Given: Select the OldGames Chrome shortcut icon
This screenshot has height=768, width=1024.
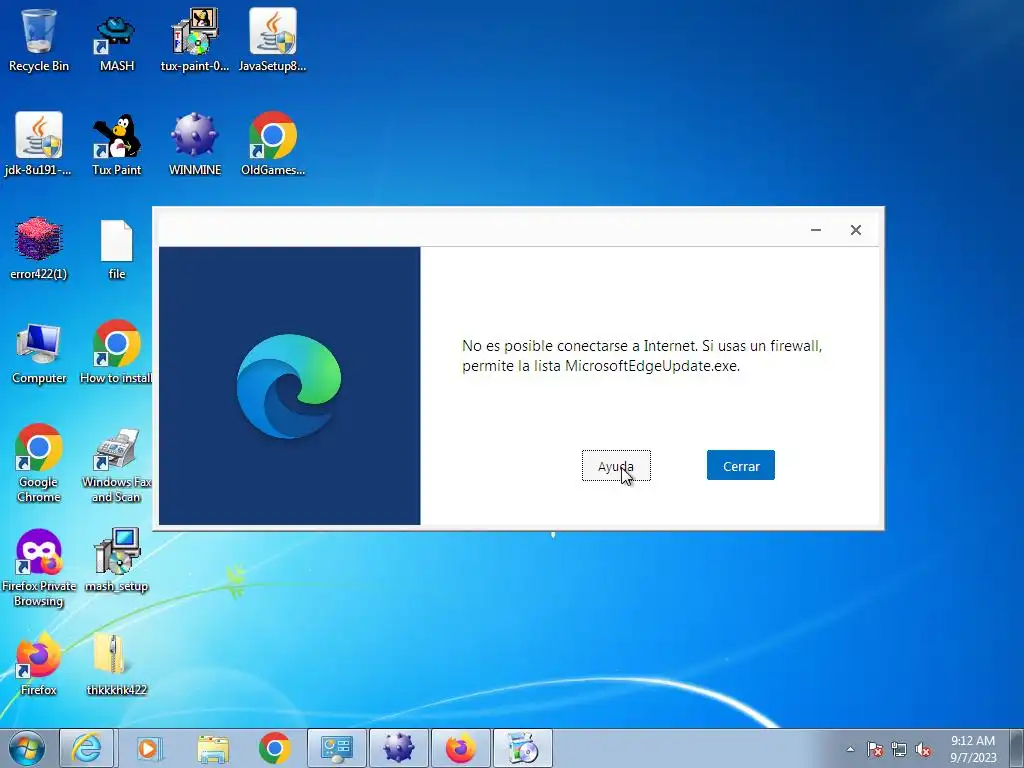Looking at the screenshot, I should click(272, 144).
